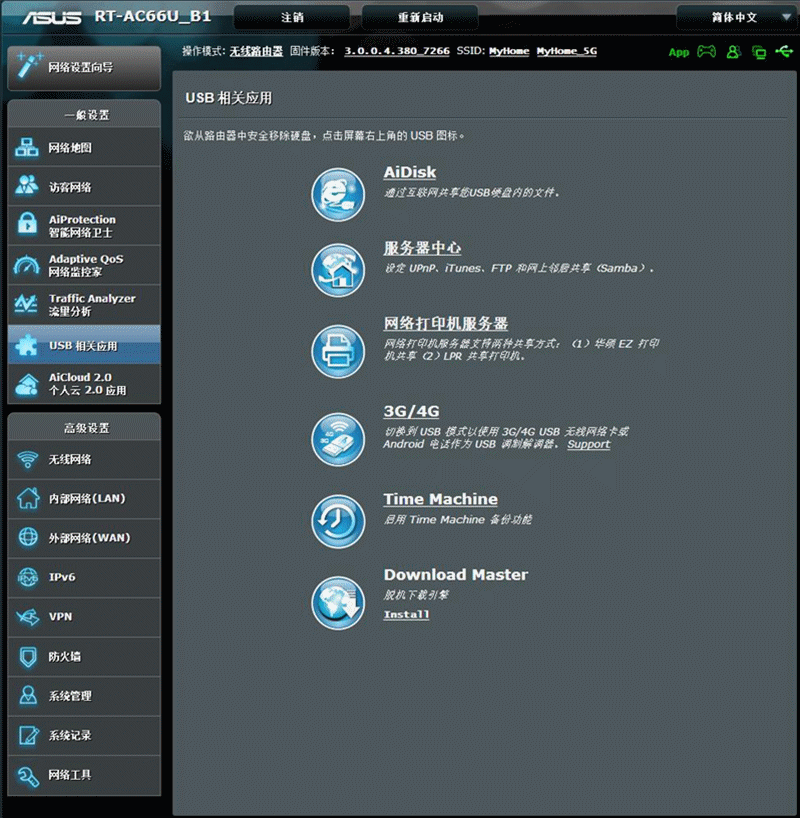Open 内部网络(LAN) settings

click(84, 499)
